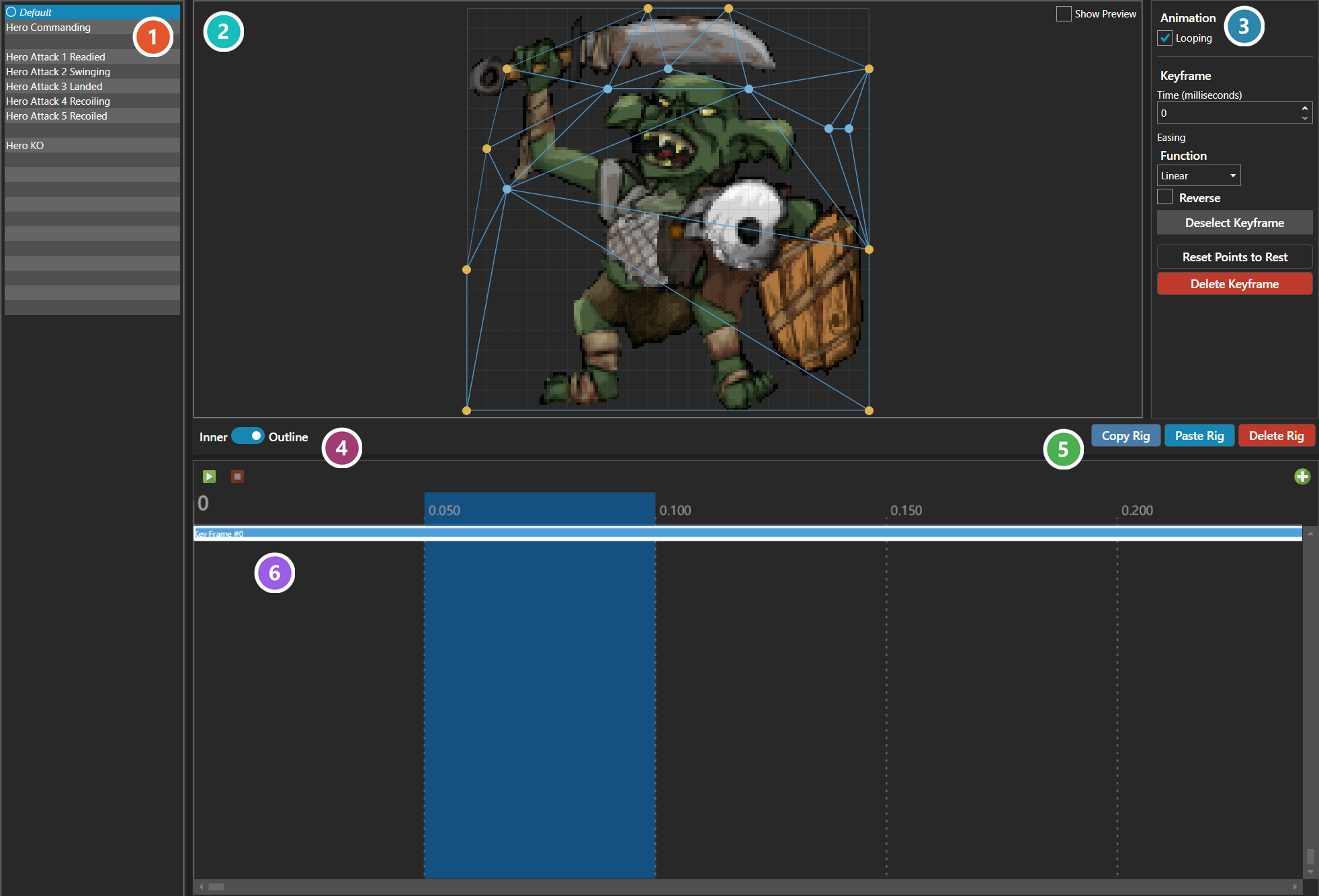Toggle the Inner/Outline switch
1319x896 pixels.
pos(248,436)
